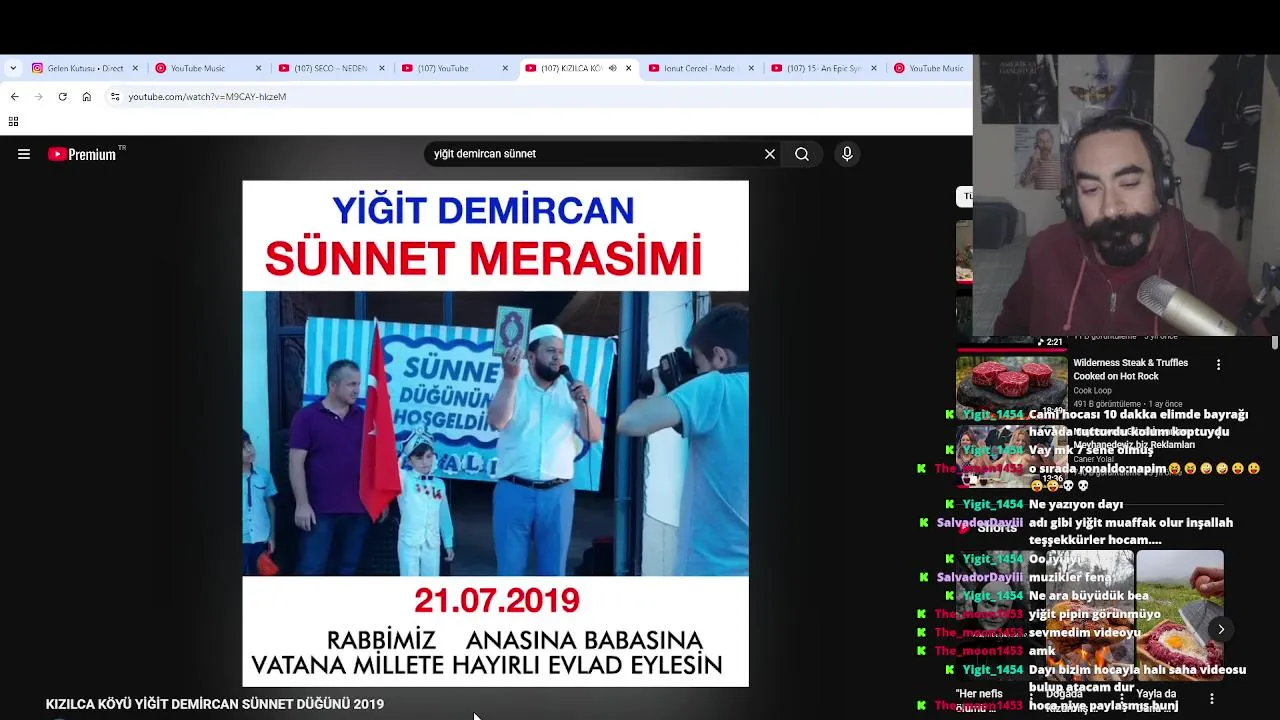
Task: Close the Gelen Kutusu Direct tab
Action: click(x=136, y=68)
